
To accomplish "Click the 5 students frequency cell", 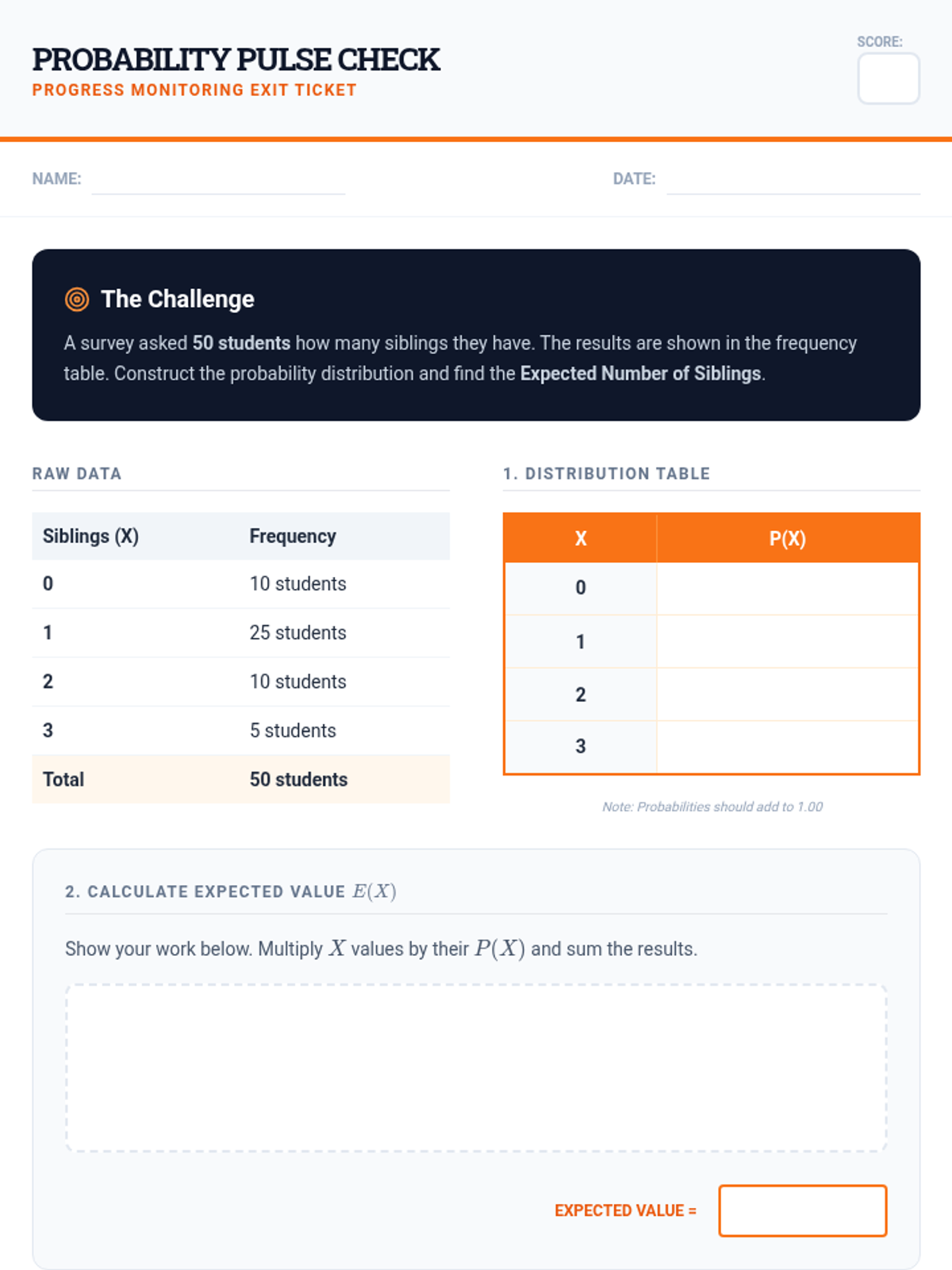I will [293, 730].
